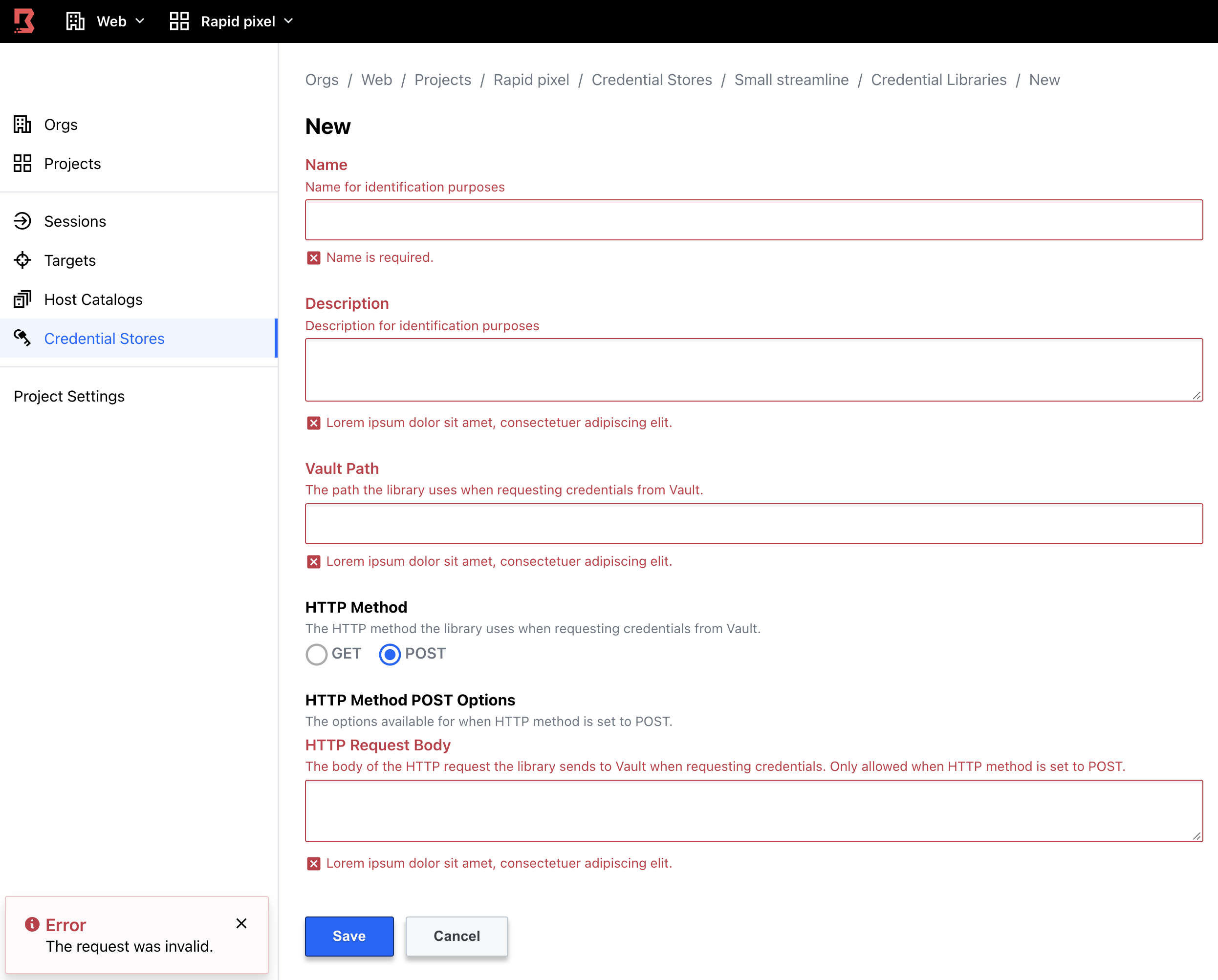Dismiss the request invalid error toast

coord(242,923)
